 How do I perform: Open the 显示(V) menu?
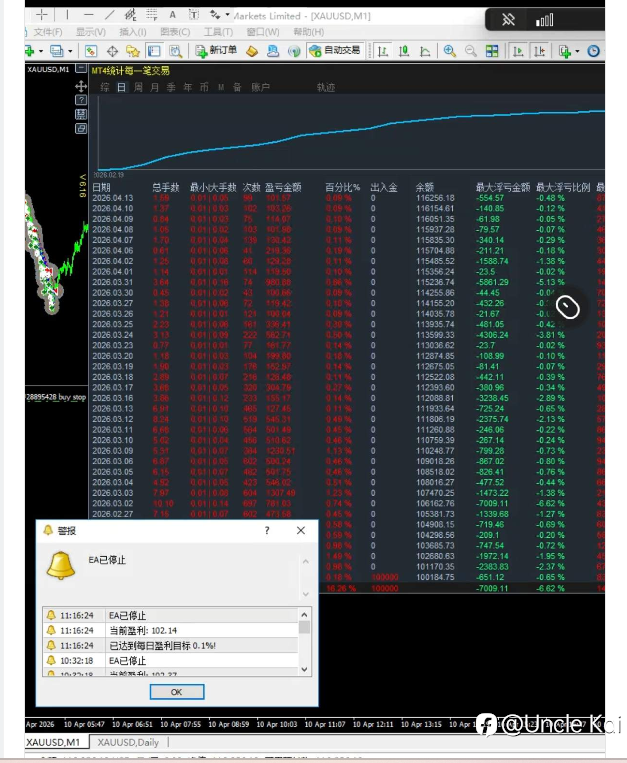coord(90,32)
